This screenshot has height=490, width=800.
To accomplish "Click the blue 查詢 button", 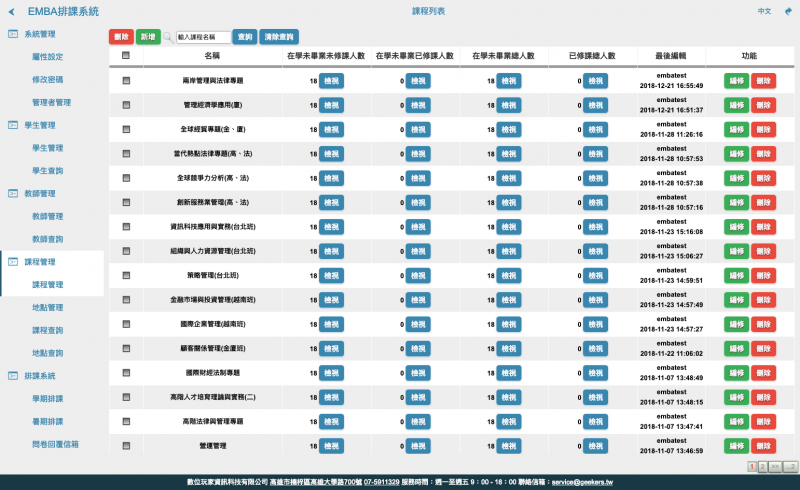I will click(x=245, y=37).
